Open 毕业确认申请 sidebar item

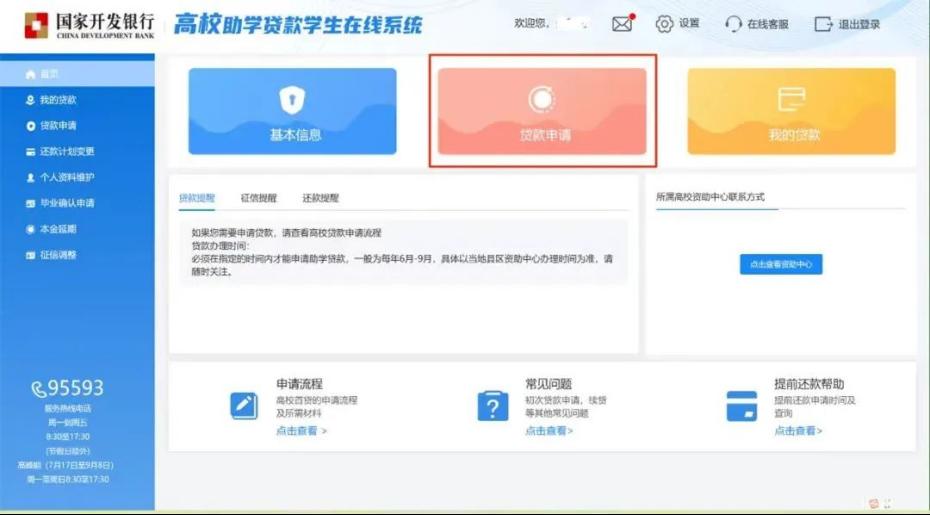click(x=67, y=203)
